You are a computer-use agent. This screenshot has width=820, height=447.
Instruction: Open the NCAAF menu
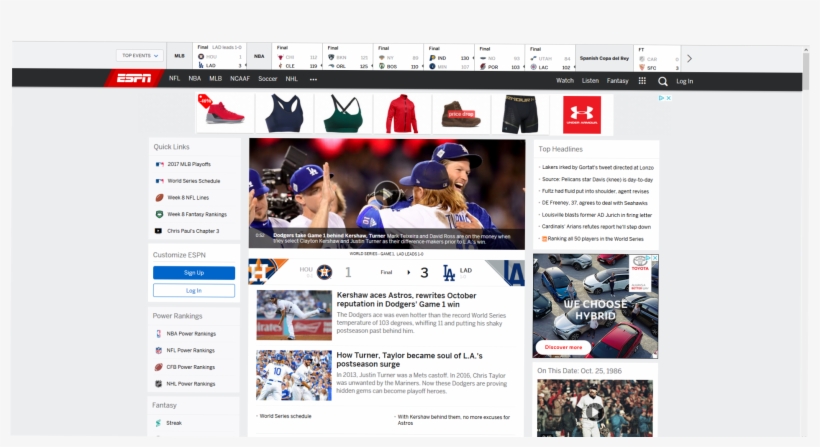click(240, 78)
